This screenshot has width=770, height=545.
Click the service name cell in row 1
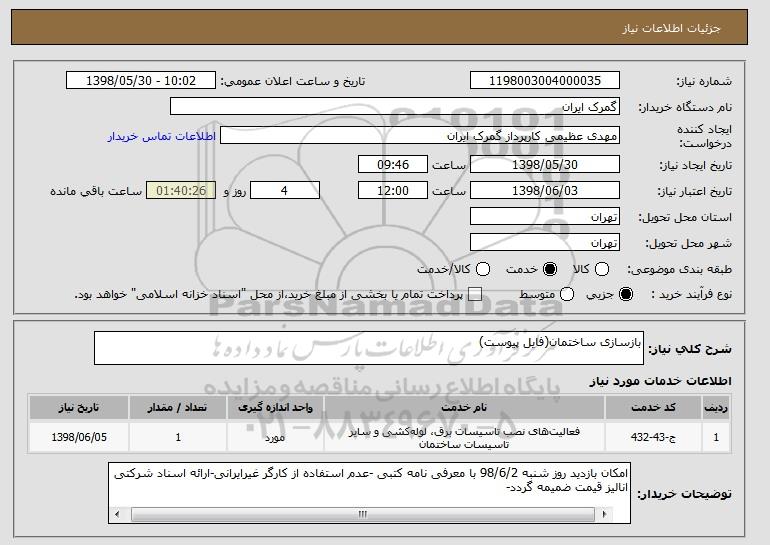coord(464,437)
